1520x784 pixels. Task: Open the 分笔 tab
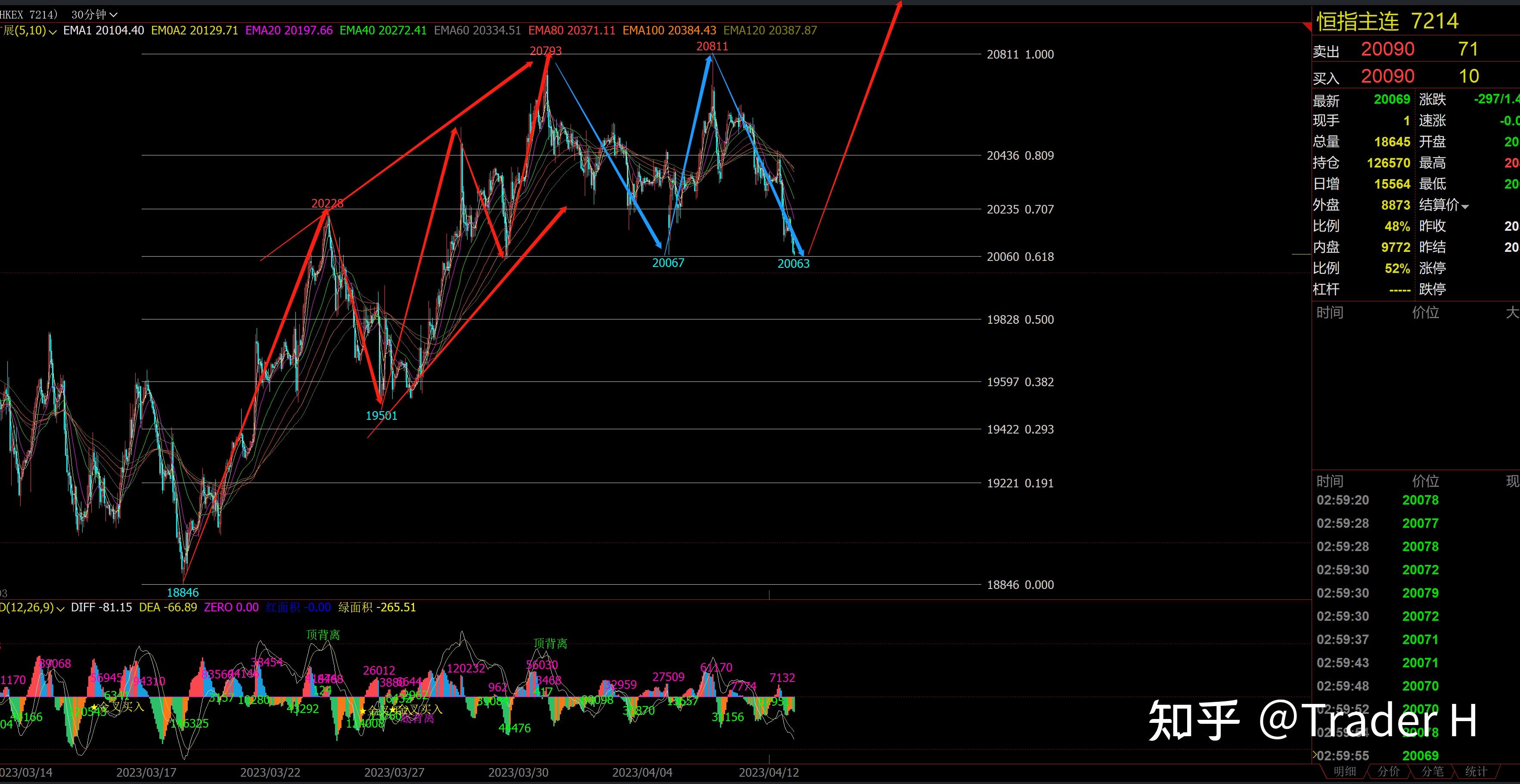click(1433, 771)
